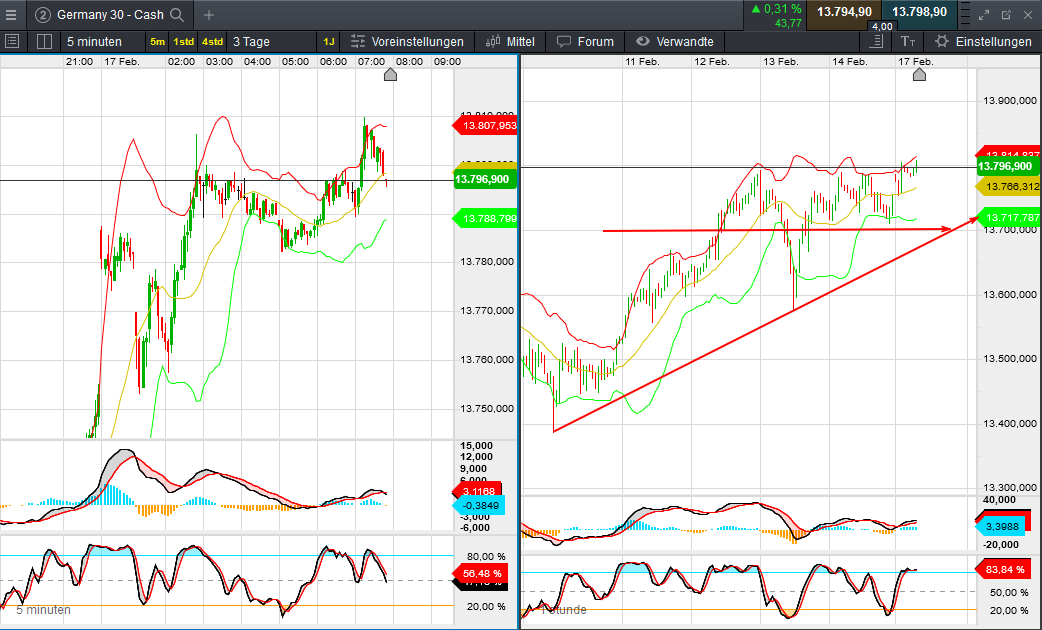1042x630 pixels.
Task: Toggle the split chart layout icon
Action: pyautogui.click(x=45, y=41)
